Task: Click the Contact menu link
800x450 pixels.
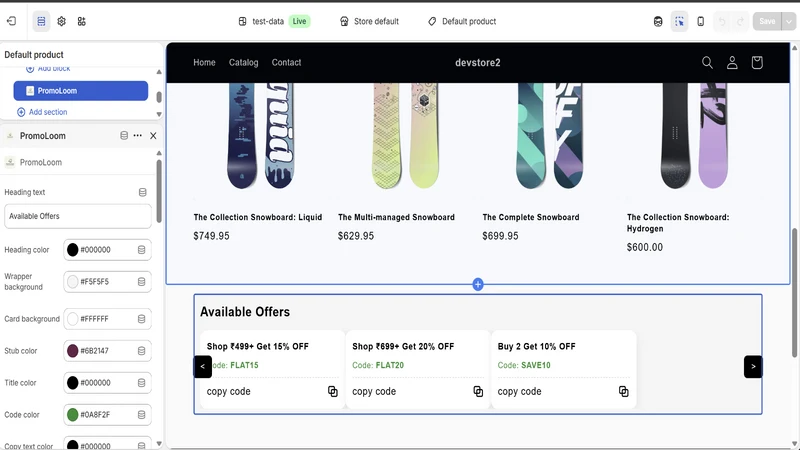Action: pos(286,62)
